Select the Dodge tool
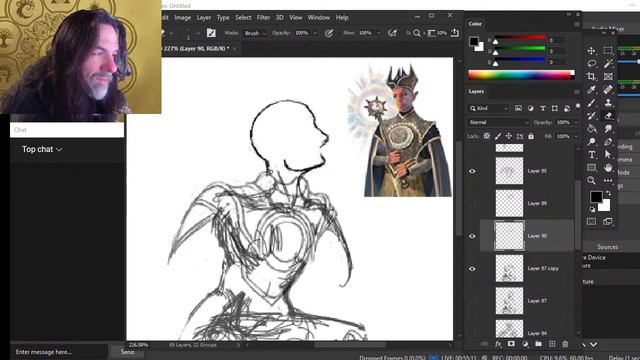Image resolution: width=640 pixels, height=360 pixels. coord(591,142)
